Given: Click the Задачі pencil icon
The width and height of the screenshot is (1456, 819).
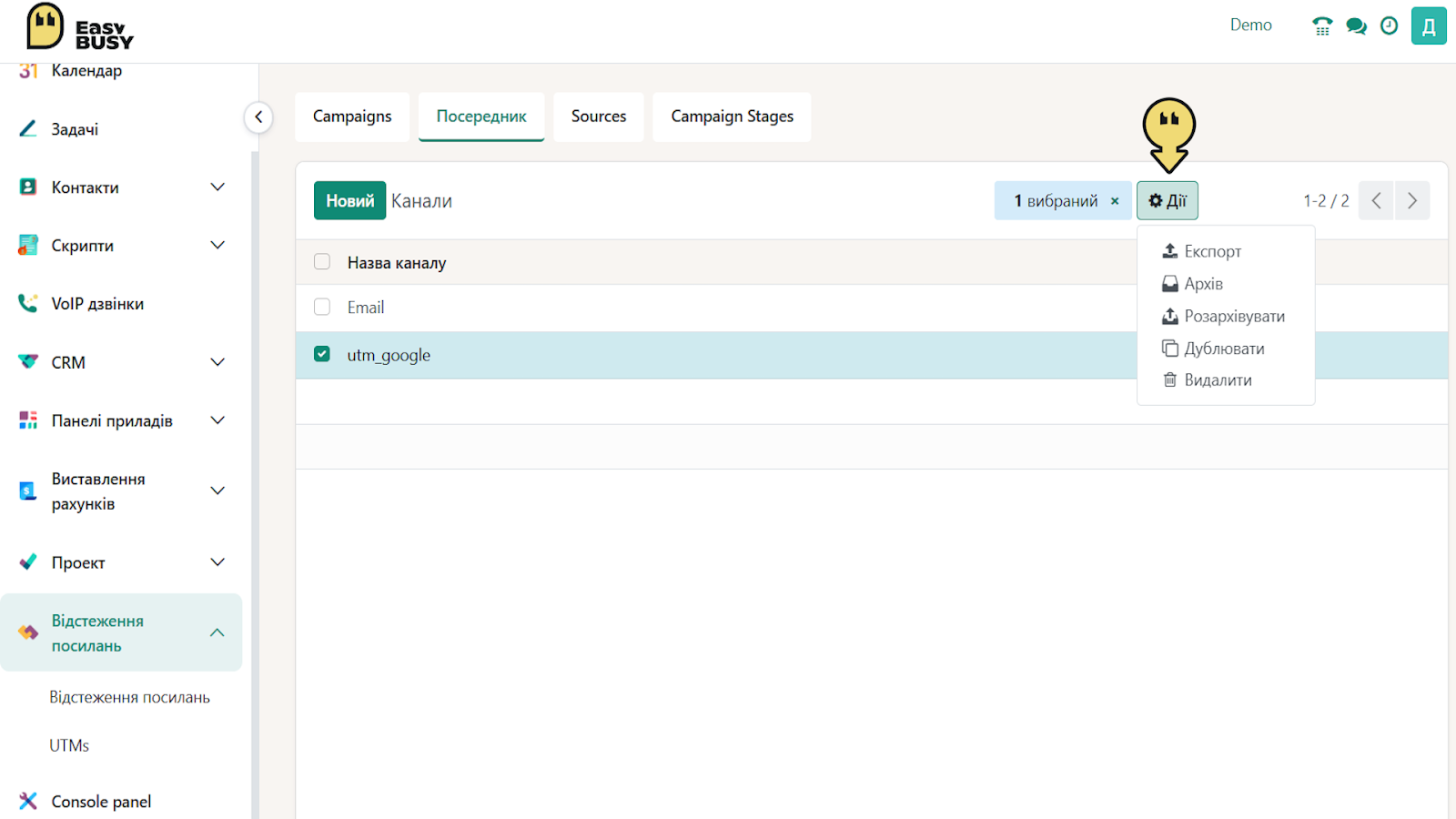Looking at the screenshot, I should (28, 129).
